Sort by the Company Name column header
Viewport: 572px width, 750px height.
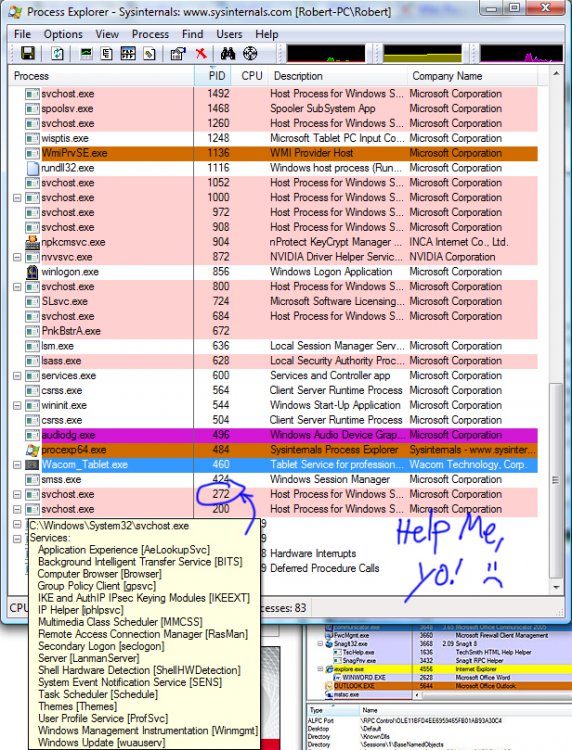(x=472, y=76)
